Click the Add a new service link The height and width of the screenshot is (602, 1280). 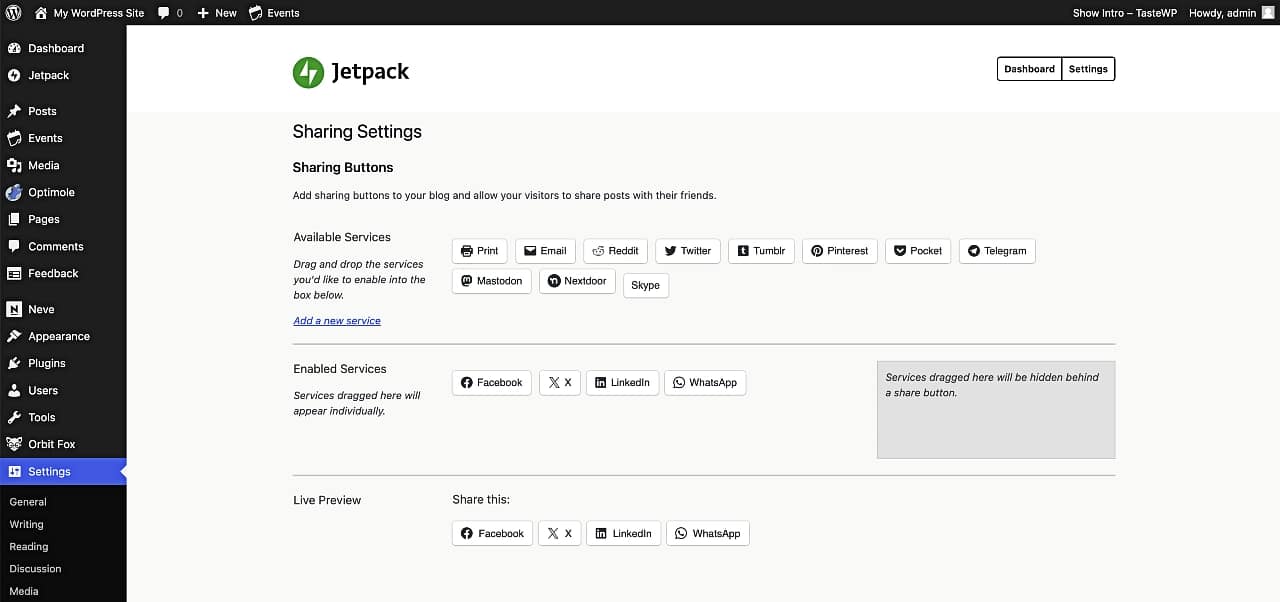coord(337,321)
